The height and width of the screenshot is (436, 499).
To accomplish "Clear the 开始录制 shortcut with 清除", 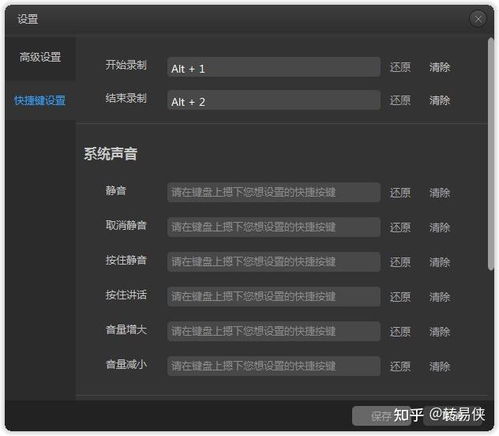I will 439,67.
